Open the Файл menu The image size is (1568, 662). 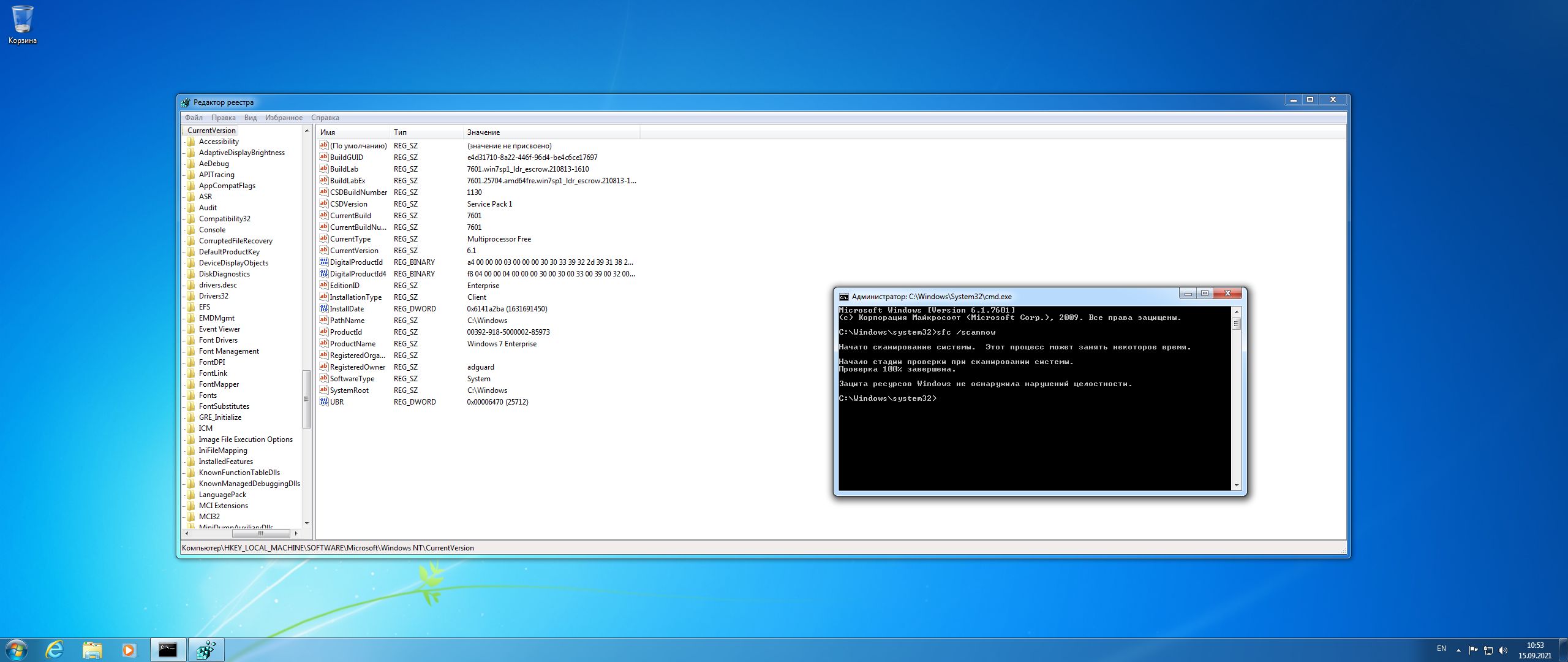pos(194,118)
